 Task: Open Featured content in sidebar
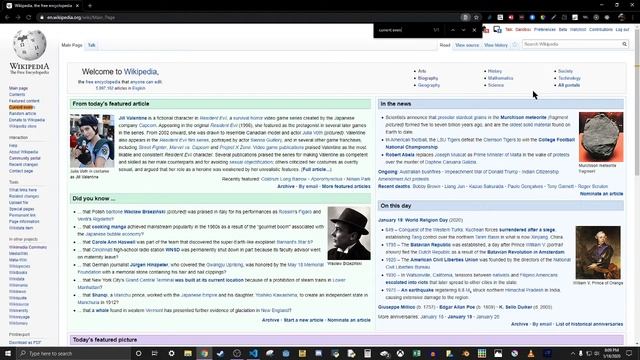pyautogui.click(x=24, y=101)
